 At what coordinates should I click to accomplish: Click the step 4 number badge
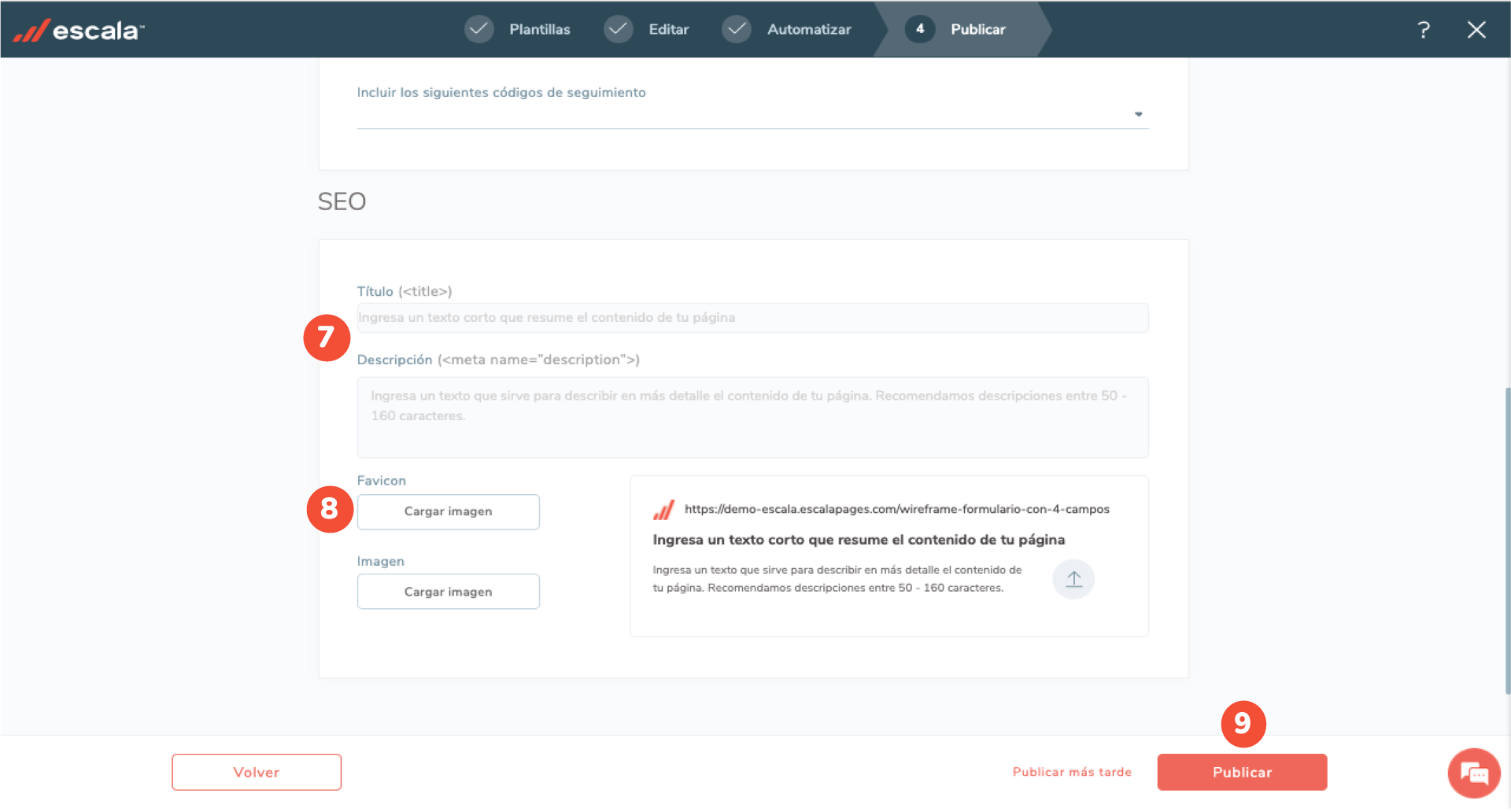[x=919, y=29]
